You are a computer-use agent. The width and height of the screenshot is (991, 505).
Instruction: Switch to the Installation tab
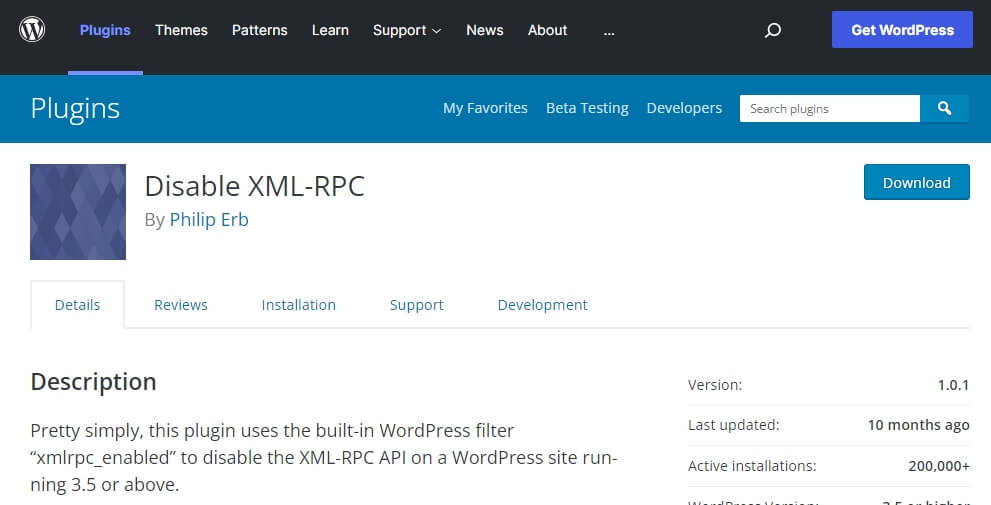click(x=298, y=305)
